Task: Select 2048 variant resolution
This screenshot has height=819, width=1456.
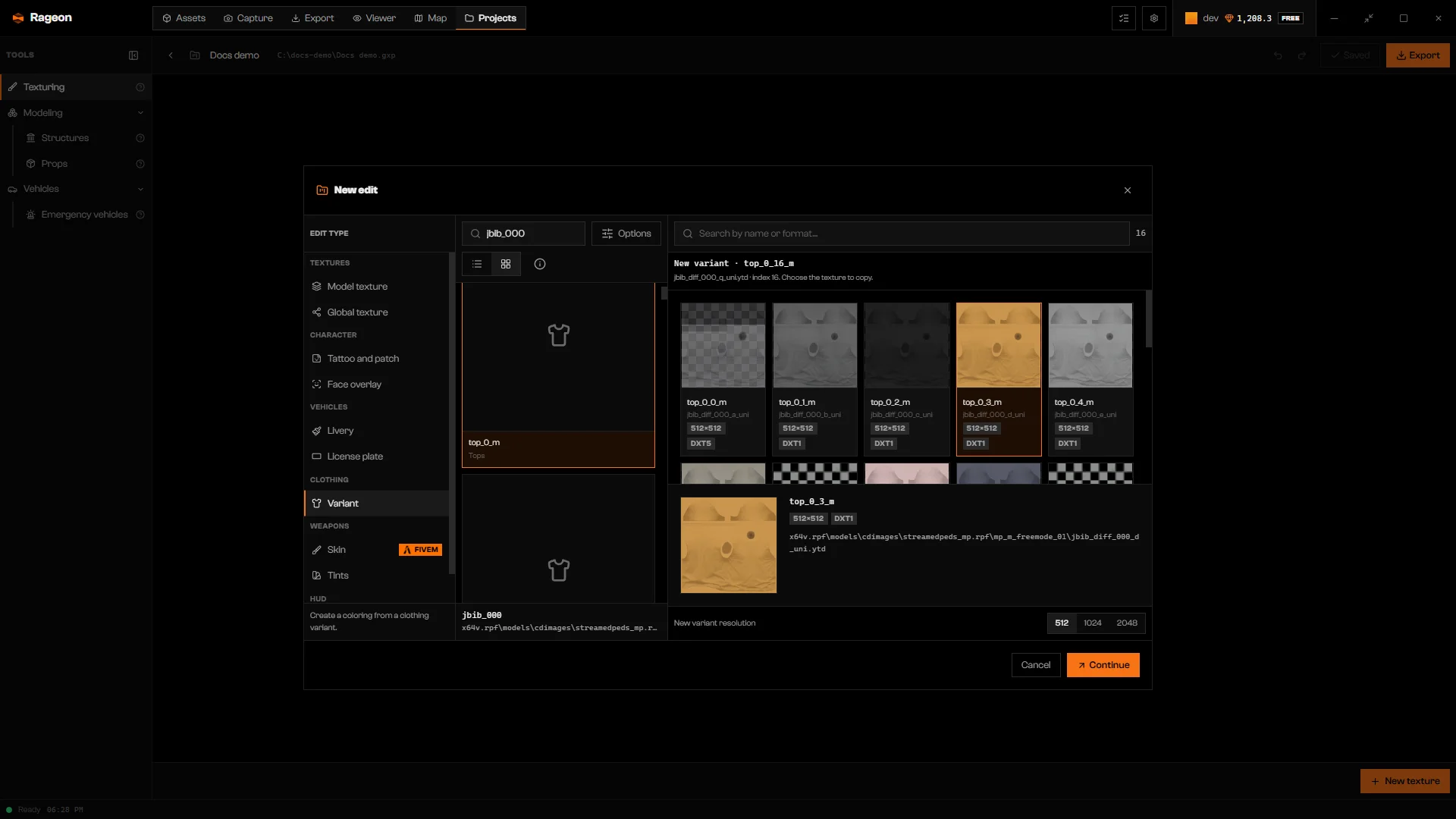Action: click(x=1127, y=623)
